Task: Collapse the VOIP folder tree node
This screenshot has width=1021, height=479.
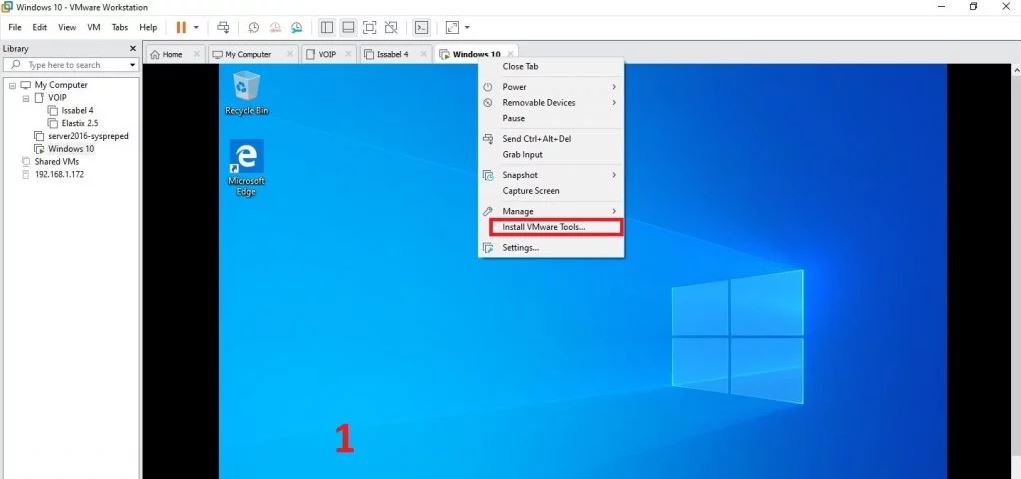Action: click(26, 98)
